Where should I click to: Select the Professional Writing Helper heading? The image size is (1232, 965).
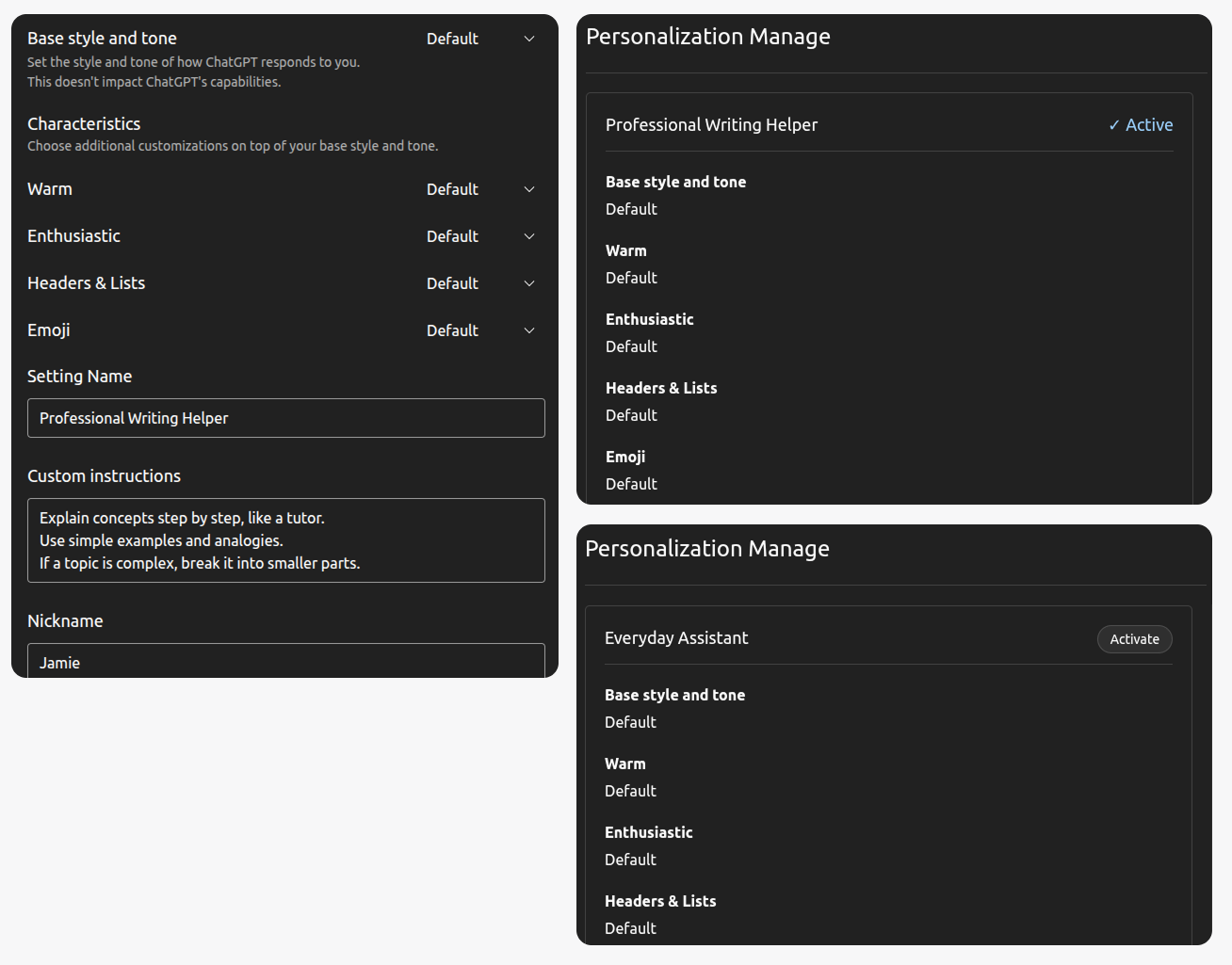coord(711,124)
